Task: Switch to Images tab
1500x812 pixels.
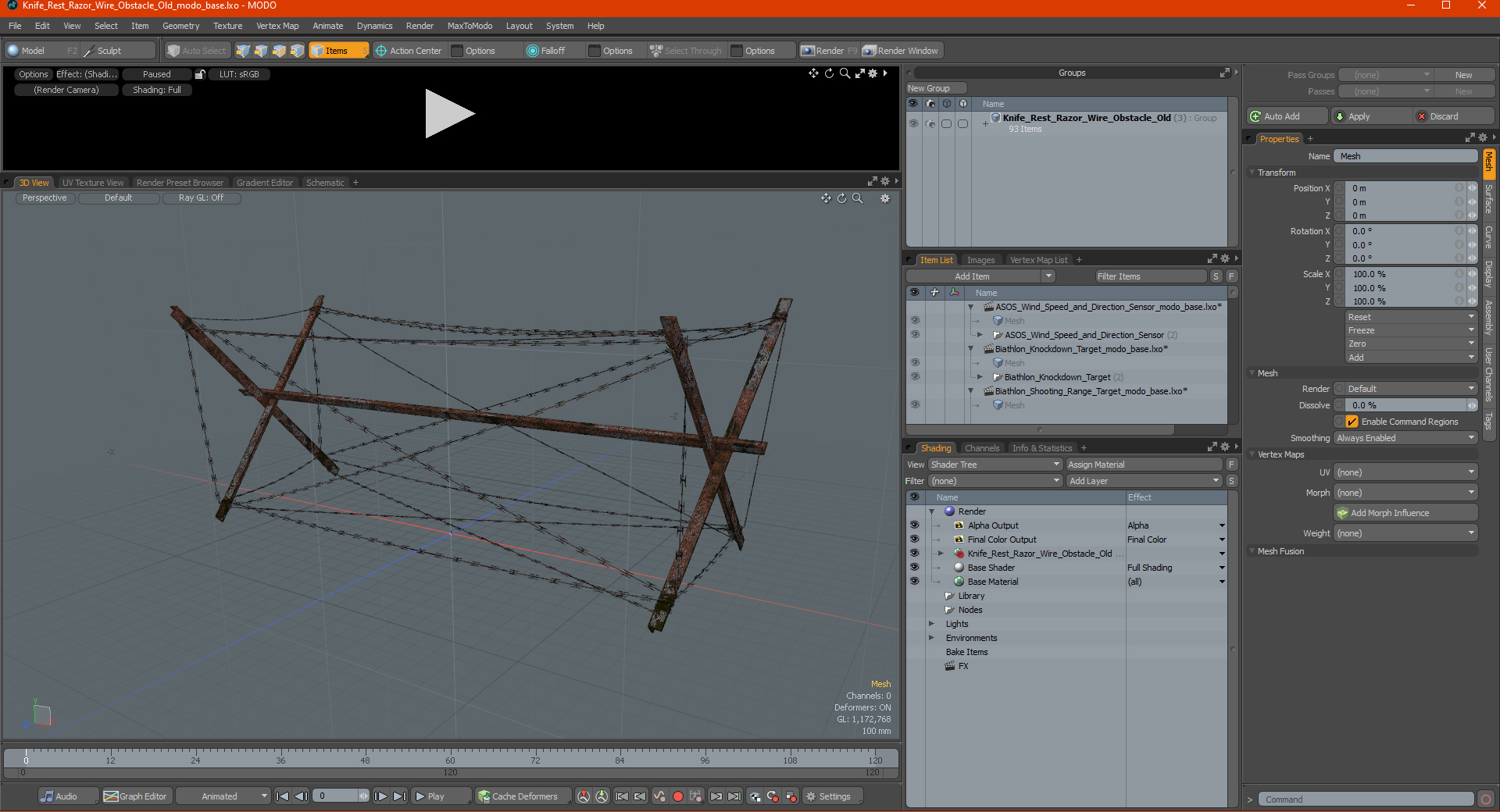Action: 980,260
